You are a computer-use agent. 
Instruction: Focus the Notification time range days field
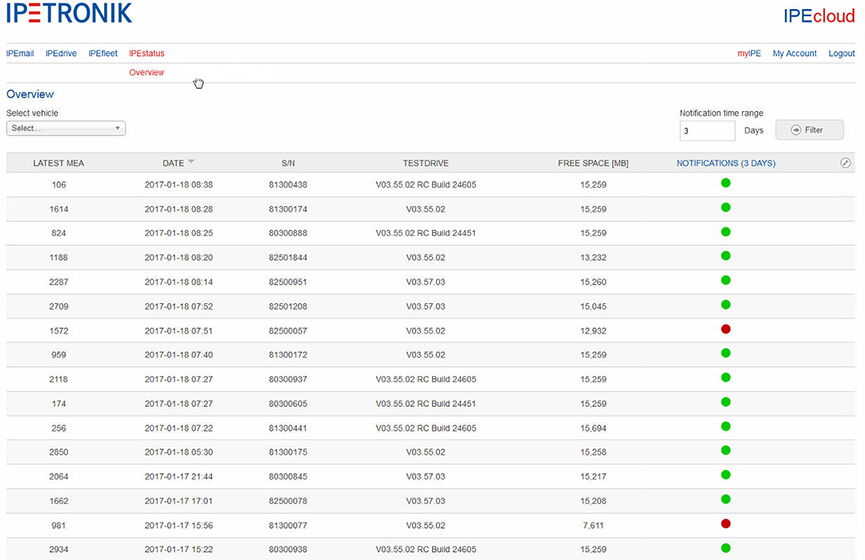(x=707, y=131)
